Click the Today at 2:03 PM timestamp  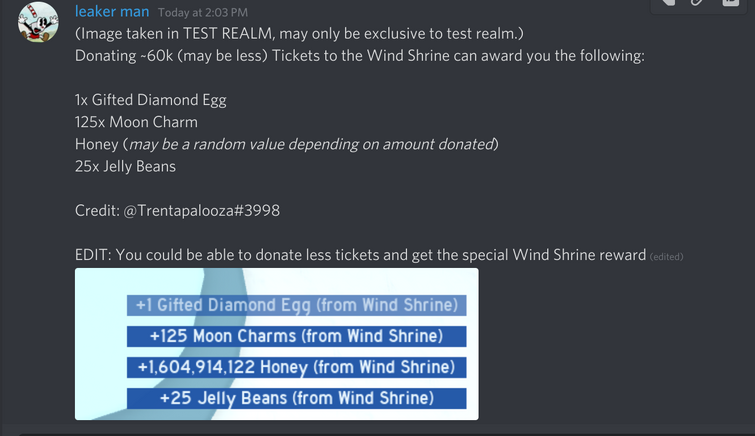pyautogui.click(x=205, y=13)
